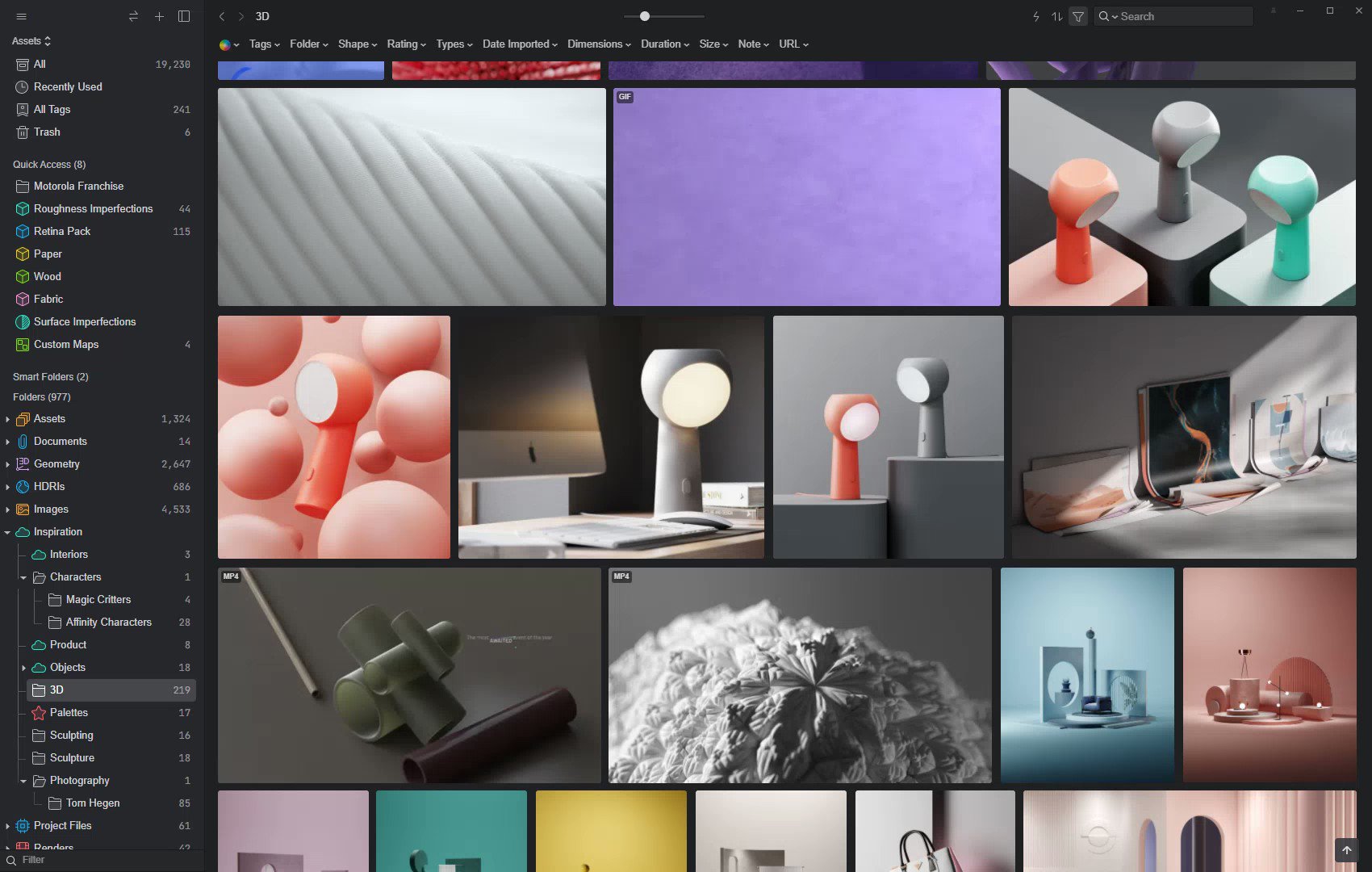Open the Dimensions filter dropdown
Image resolution: width=1372 pixels, height=872 pixels.
click(x=599, y=44)
